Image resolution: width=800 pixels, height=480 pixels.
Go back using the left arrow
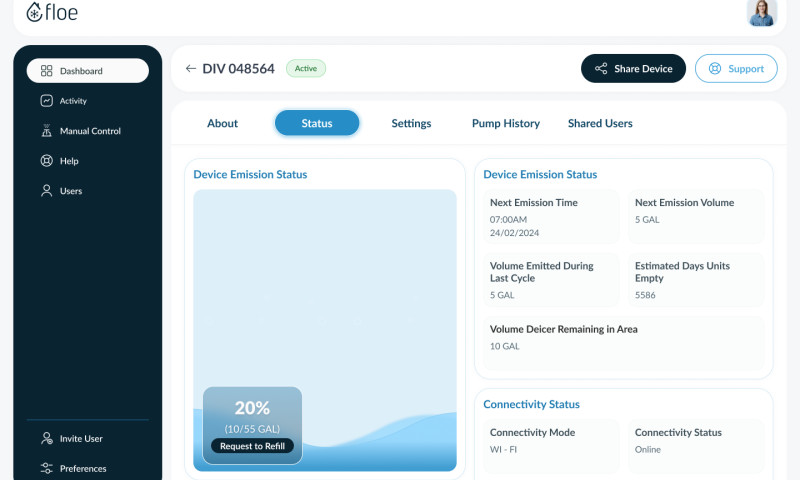click(191, 69)
